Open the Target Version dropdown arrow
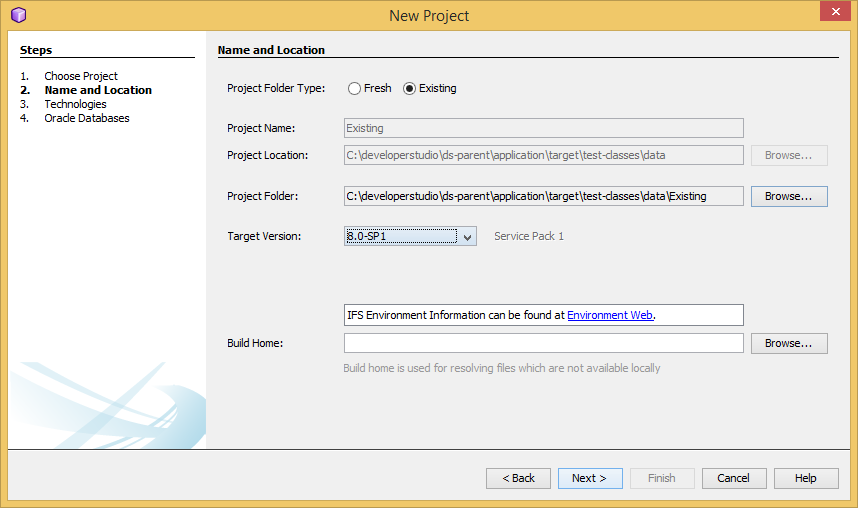858x508 pixels. coord(467,236)
